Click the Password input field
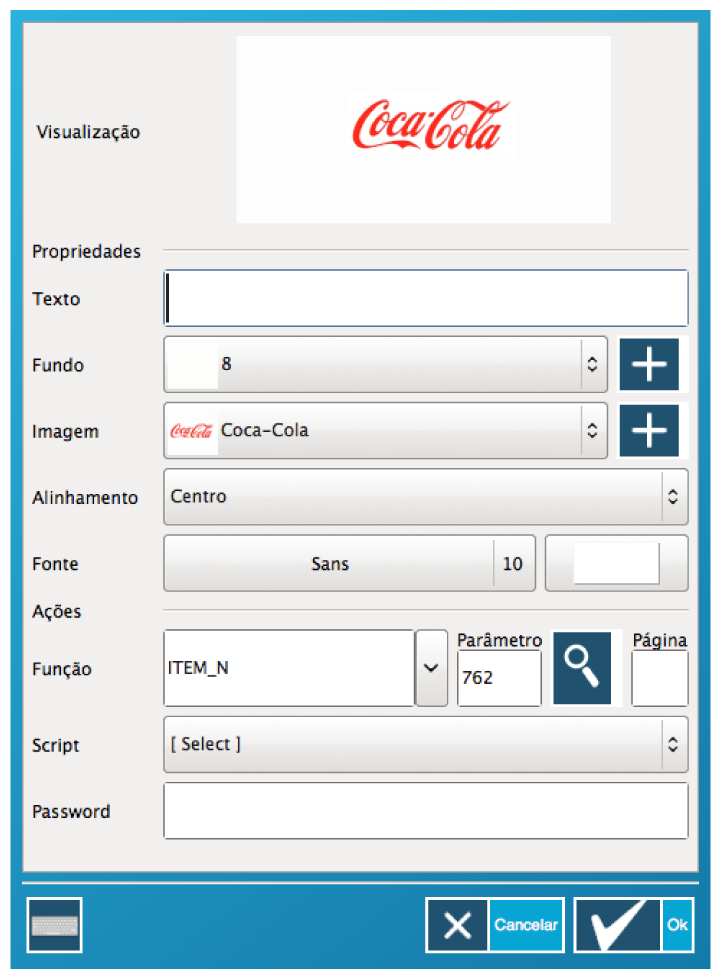This screenshot has width=721, height=980. [426, 811]
